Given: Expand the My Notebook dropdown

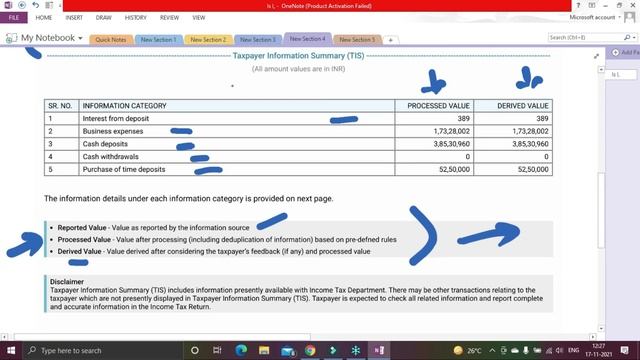Looking at the screenshot, I should tap(80, 38).
